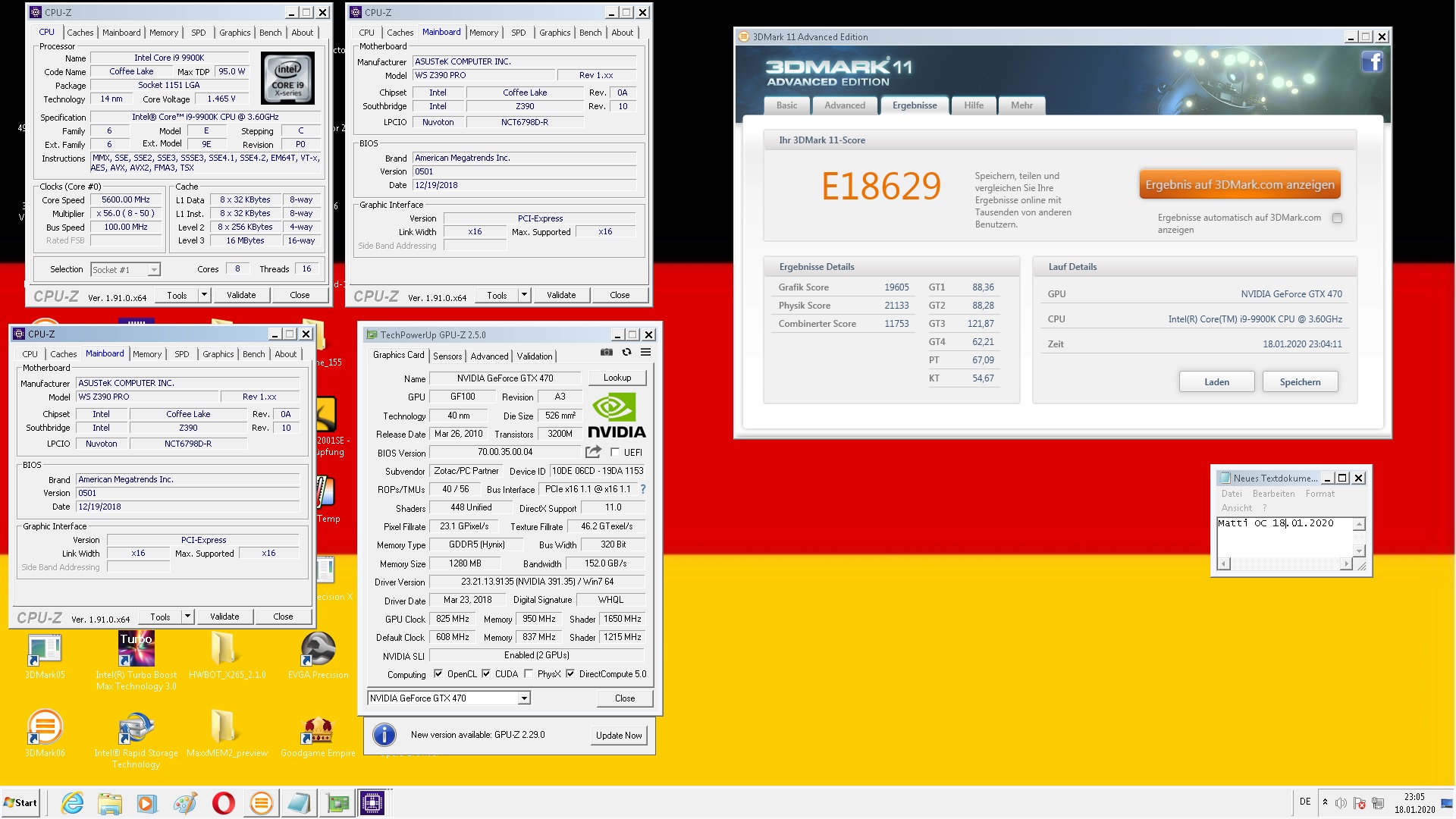Viewport: 1456px width, 819px height.
Task: Click the DE language indicator in taskbar
Action: [1305, 802]
